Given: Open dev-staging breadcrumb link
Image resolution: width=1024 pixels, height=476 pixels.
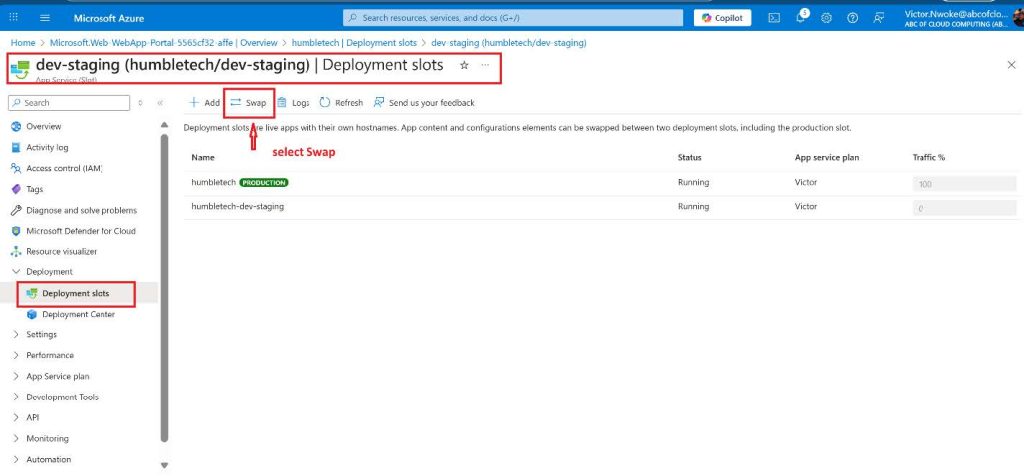Looking at the screenshot, I should (509, 42).
